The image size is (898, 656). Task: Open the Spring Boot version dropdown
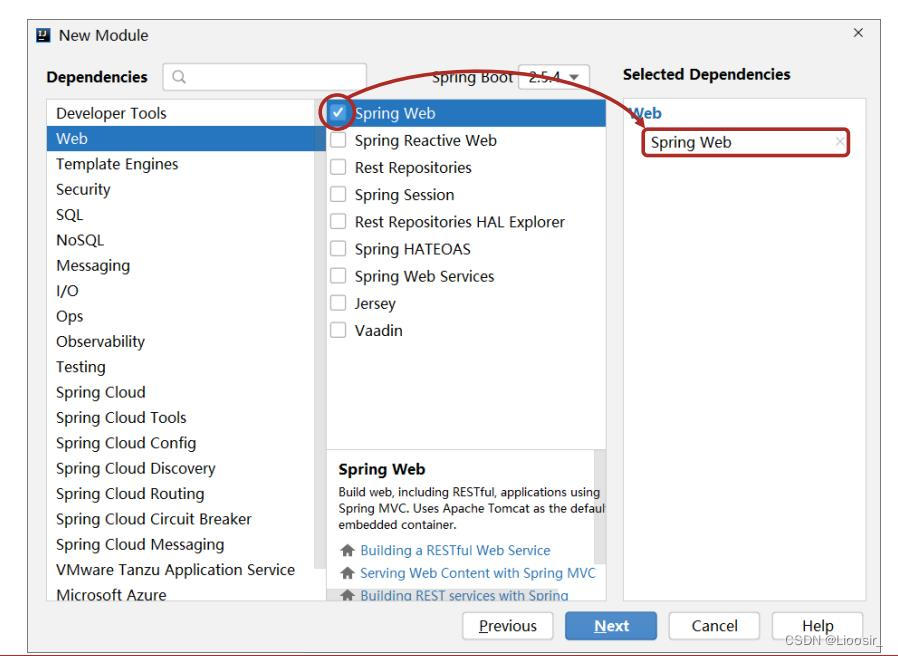point(553,77)
